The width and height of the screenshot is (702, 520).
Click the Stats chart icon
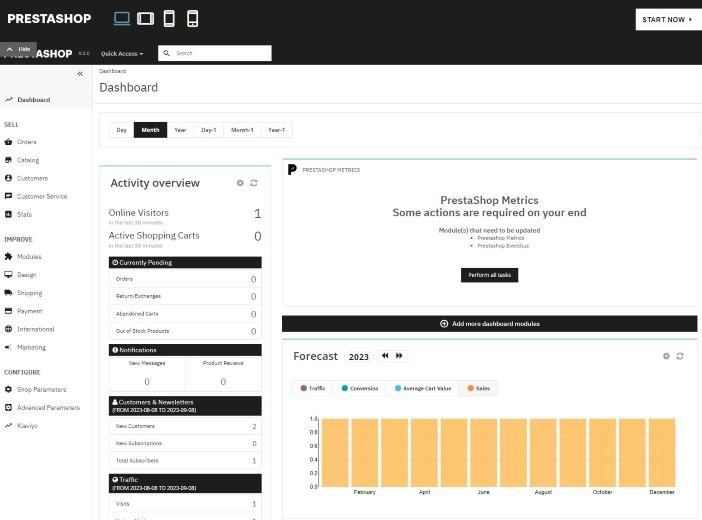point(8,214)
